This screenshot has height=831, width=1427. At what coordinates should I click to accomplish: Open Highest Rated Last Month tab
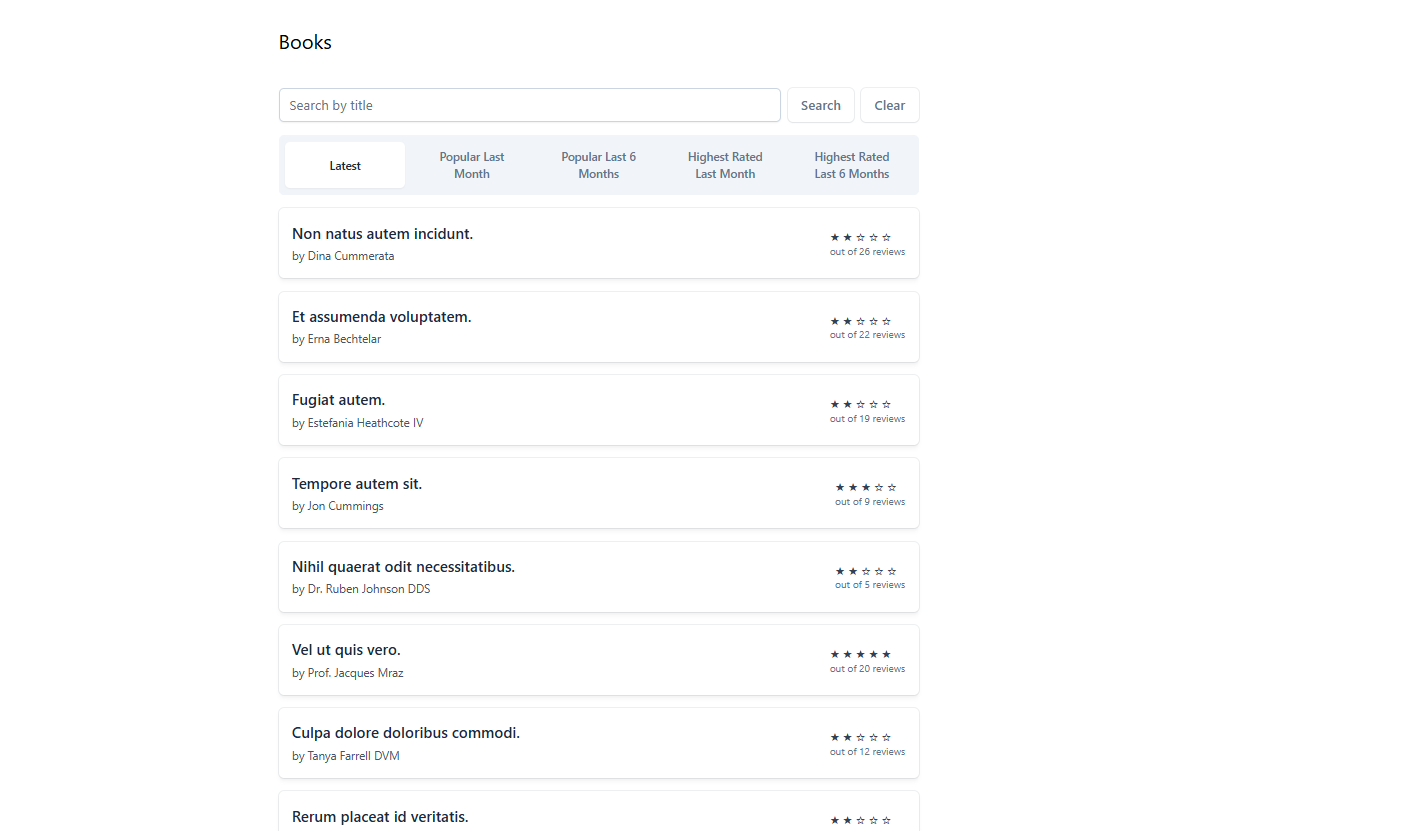725,165
